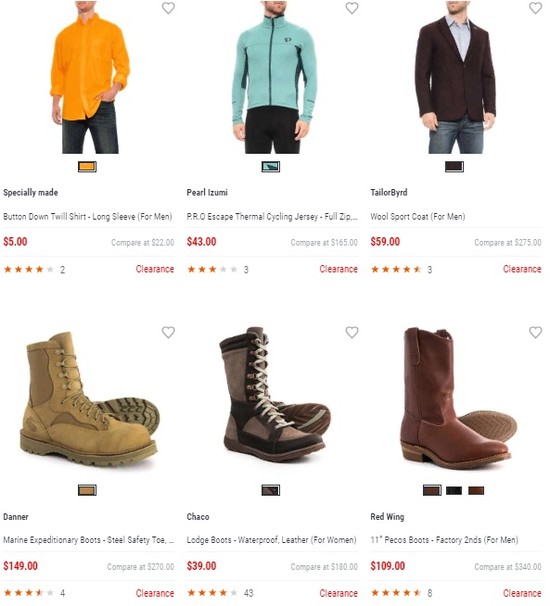550x606 pixels.
Task: Save Danner Marine boots with heart icon
Action: click(x=168, y=332)
